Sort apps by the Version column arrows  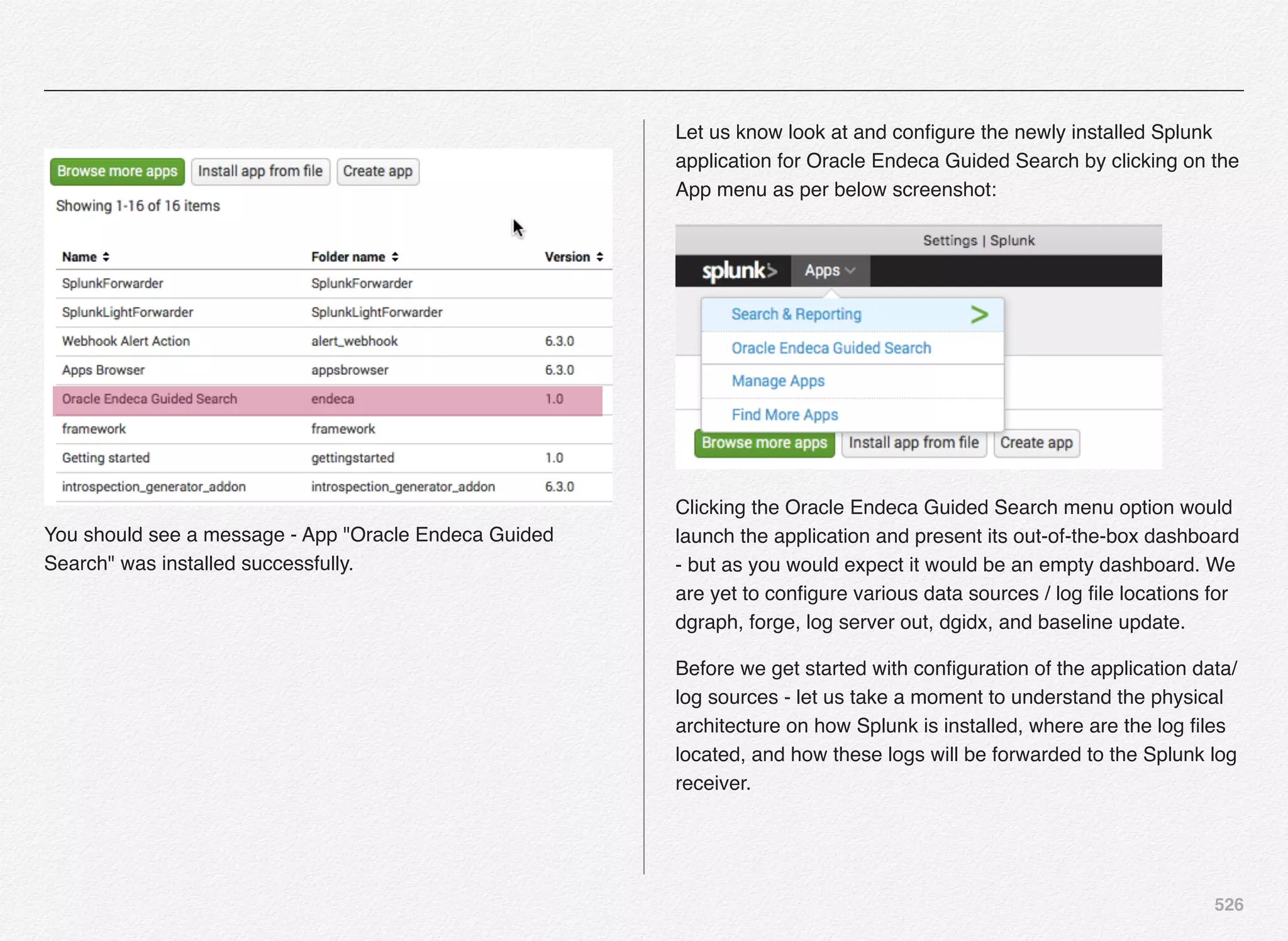click(x=600, y=257)
